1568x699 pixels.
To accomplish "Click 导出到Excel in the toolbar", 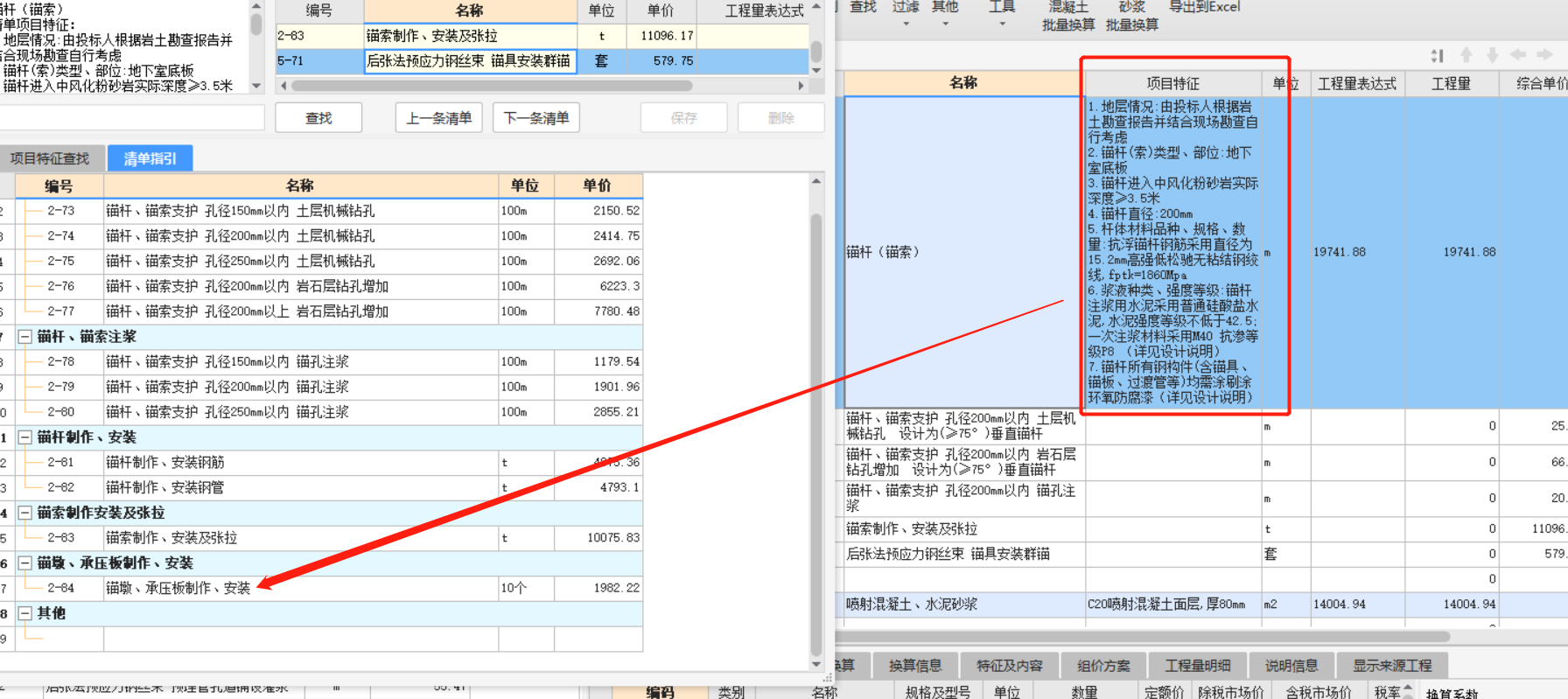I will (1205, 7).
